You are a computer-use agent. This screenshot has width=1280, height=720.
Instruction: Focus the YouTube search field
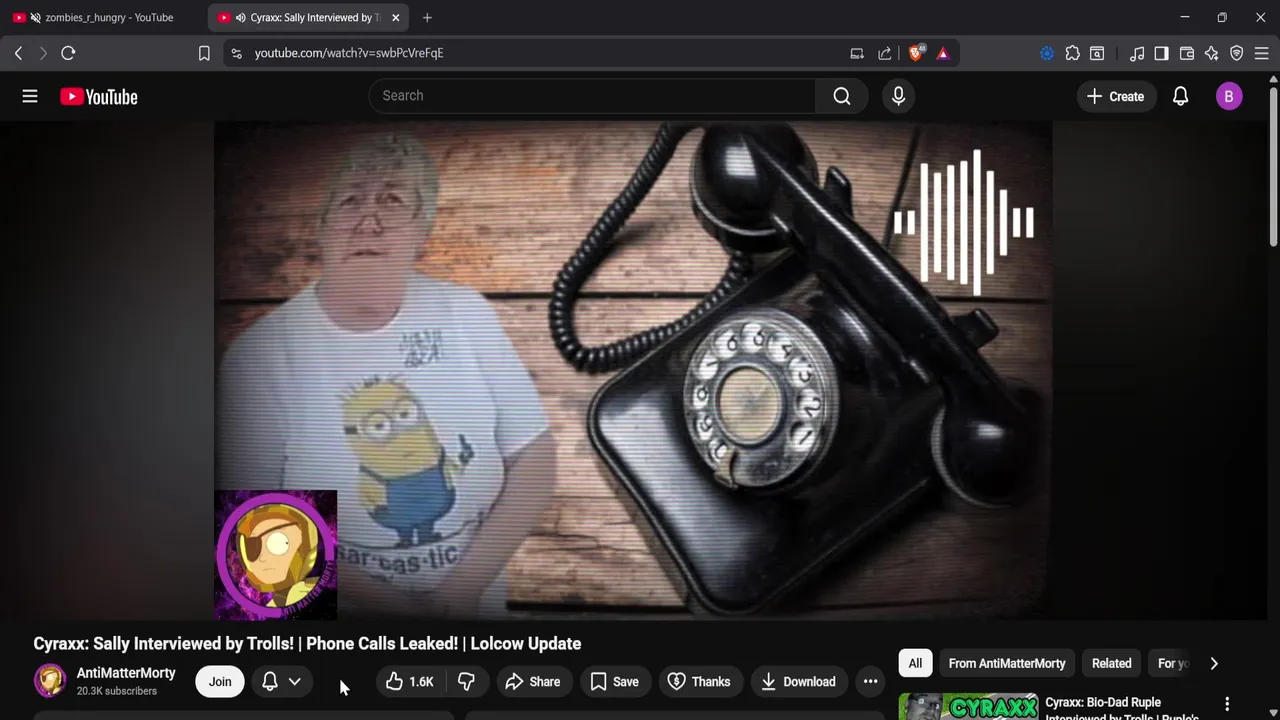click(593, 96)
